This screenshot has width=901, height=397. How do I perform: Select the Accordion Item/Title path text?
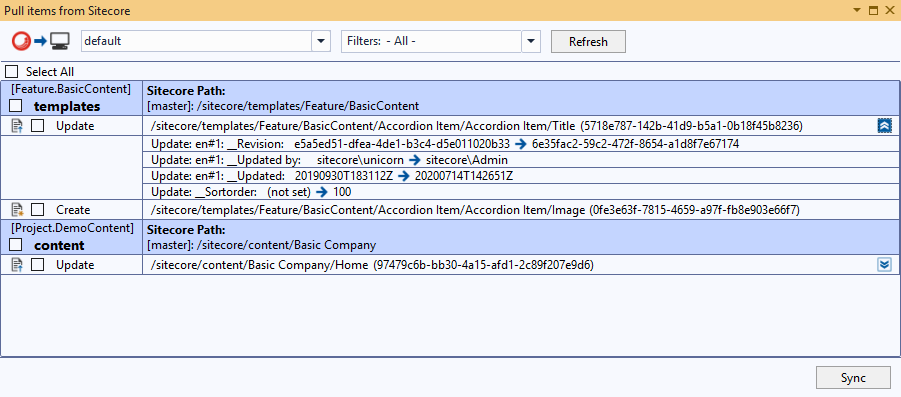[476, 126]
